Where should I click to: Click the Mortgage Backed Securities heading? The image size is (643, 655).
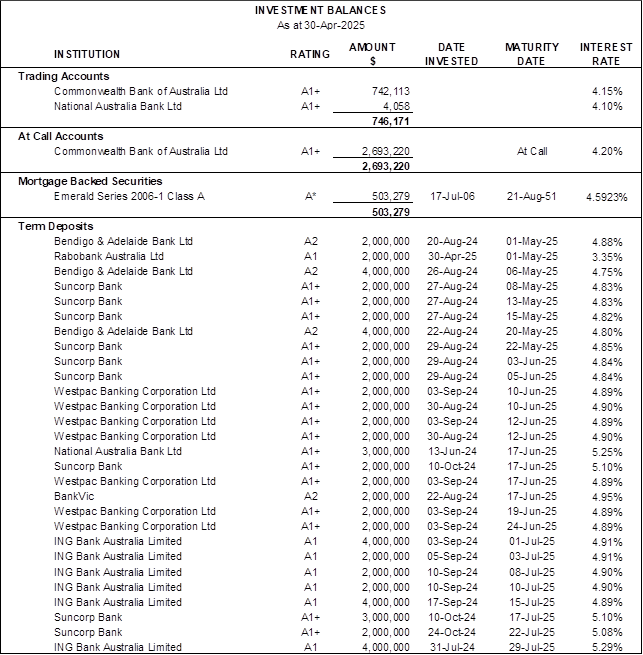click(90, 181)
